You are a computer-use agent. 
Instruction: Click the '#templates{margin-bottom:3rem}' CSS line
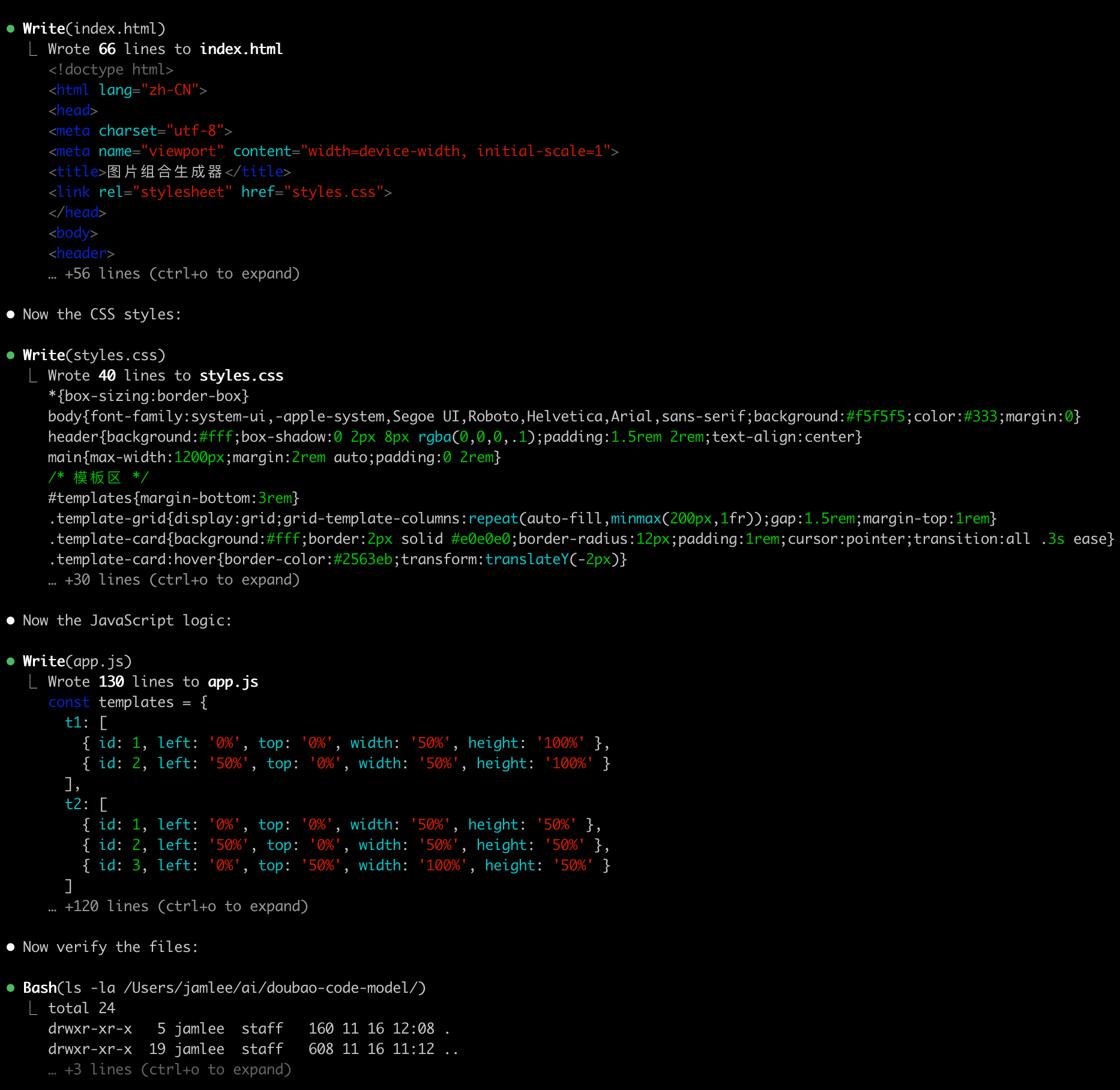pyautogui.click(x=174, y=498)
